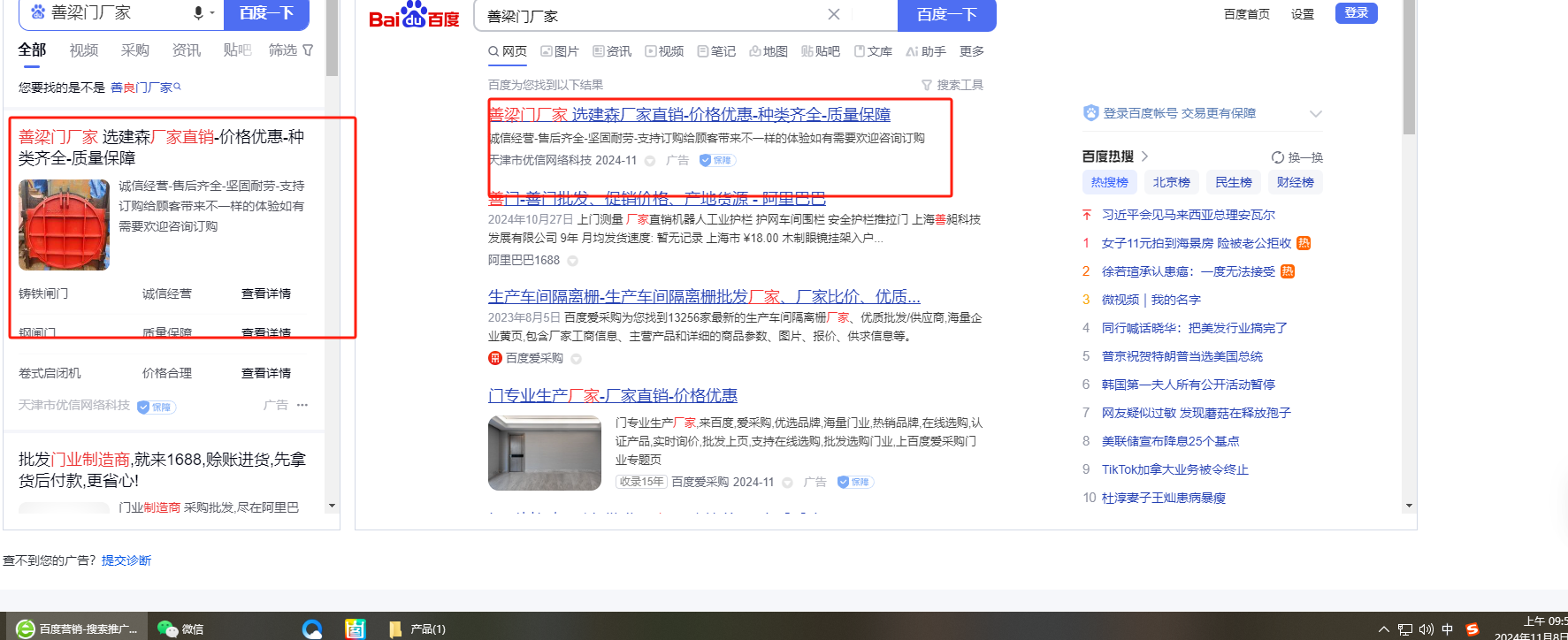1568x640 pixels.
Task: Open 百度首页 link at top
Action: tap(1247, 14)
